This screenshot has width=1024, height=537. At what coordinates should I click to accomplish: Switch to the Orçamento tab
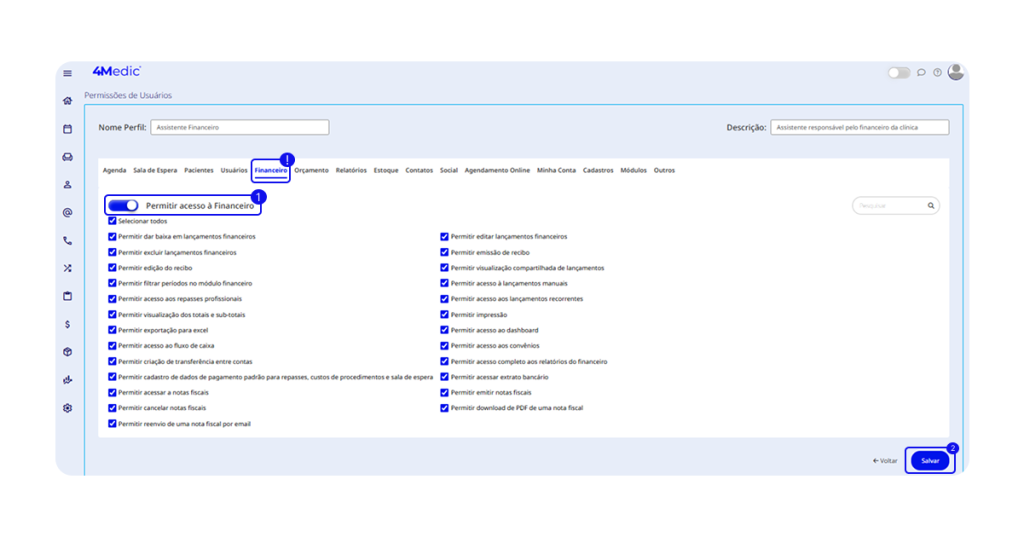[311, 171]
